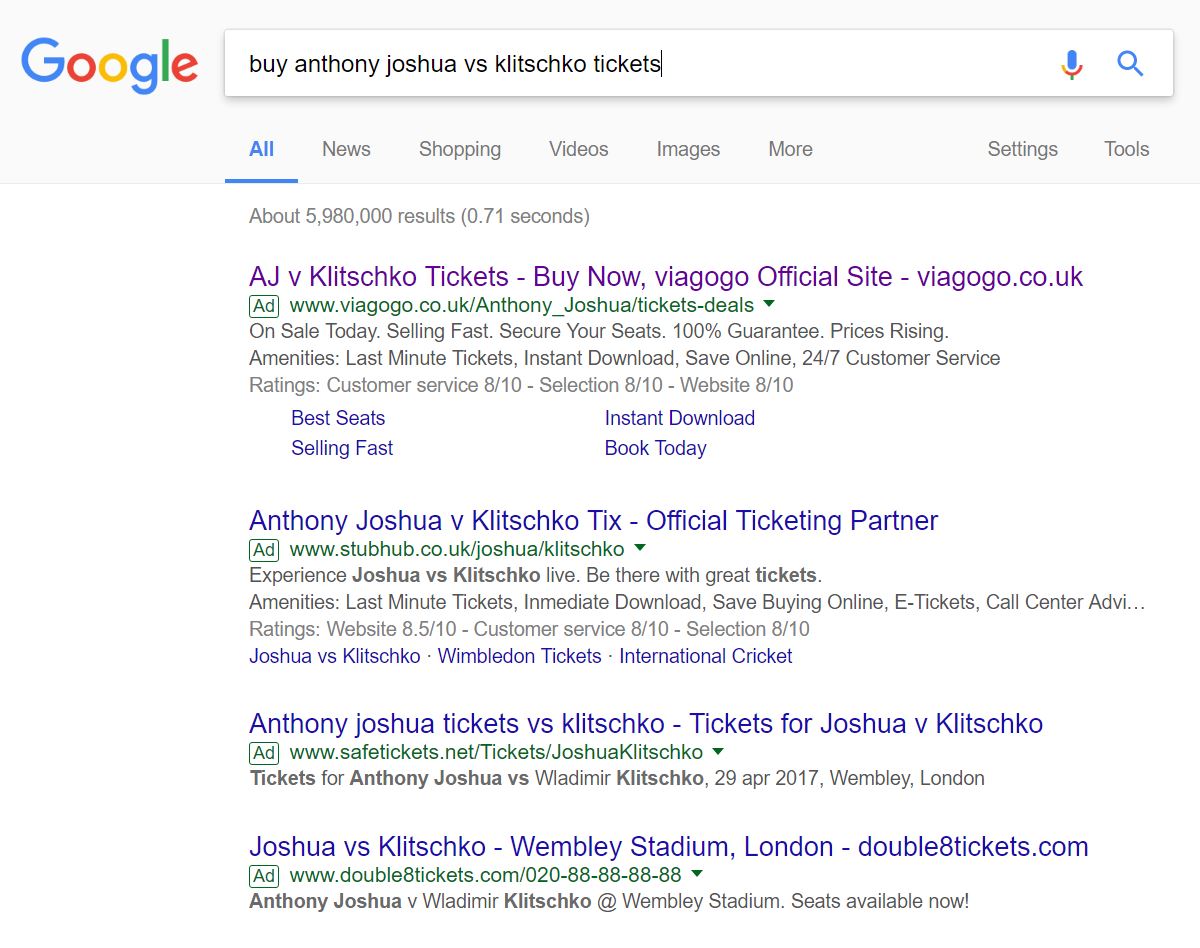Click the Book Today sitelink
The image size is (1200, 948).
tap(656, 448)
